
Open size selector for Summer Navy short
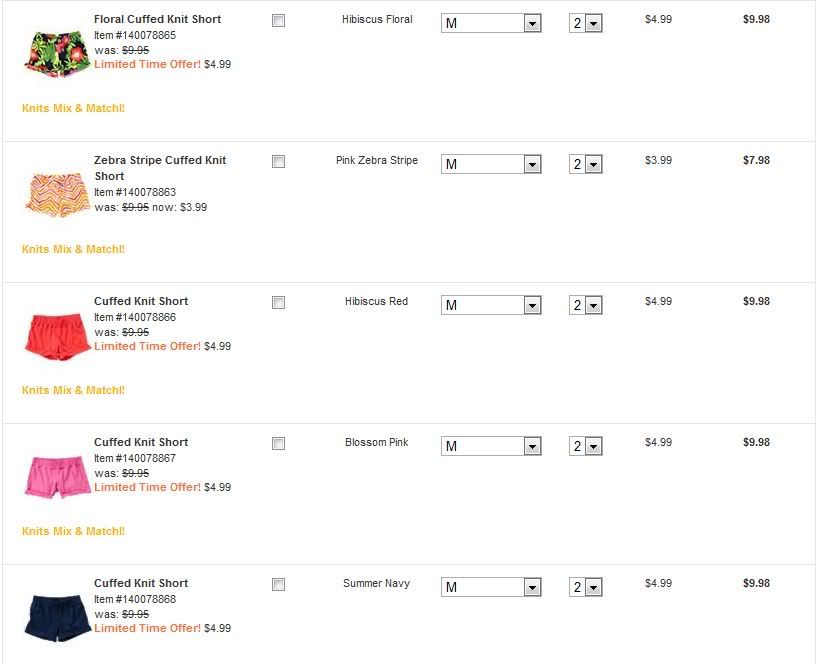coord(491,587)
